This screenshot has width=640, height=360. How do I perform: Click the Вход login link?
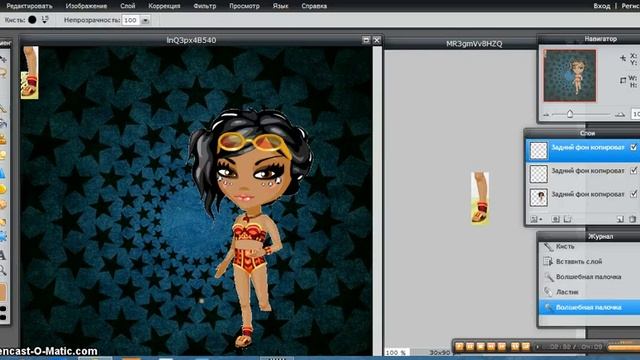coord(602,6)
